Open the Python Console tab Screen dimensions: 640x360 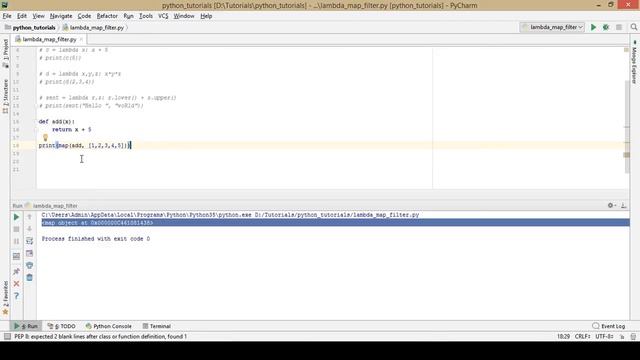[109, 326]
